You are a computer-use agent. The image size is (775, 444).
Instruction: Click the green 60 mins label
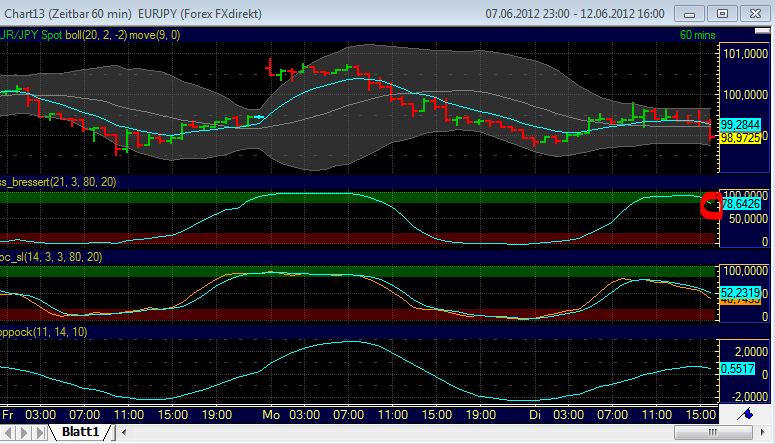[697, 35]
